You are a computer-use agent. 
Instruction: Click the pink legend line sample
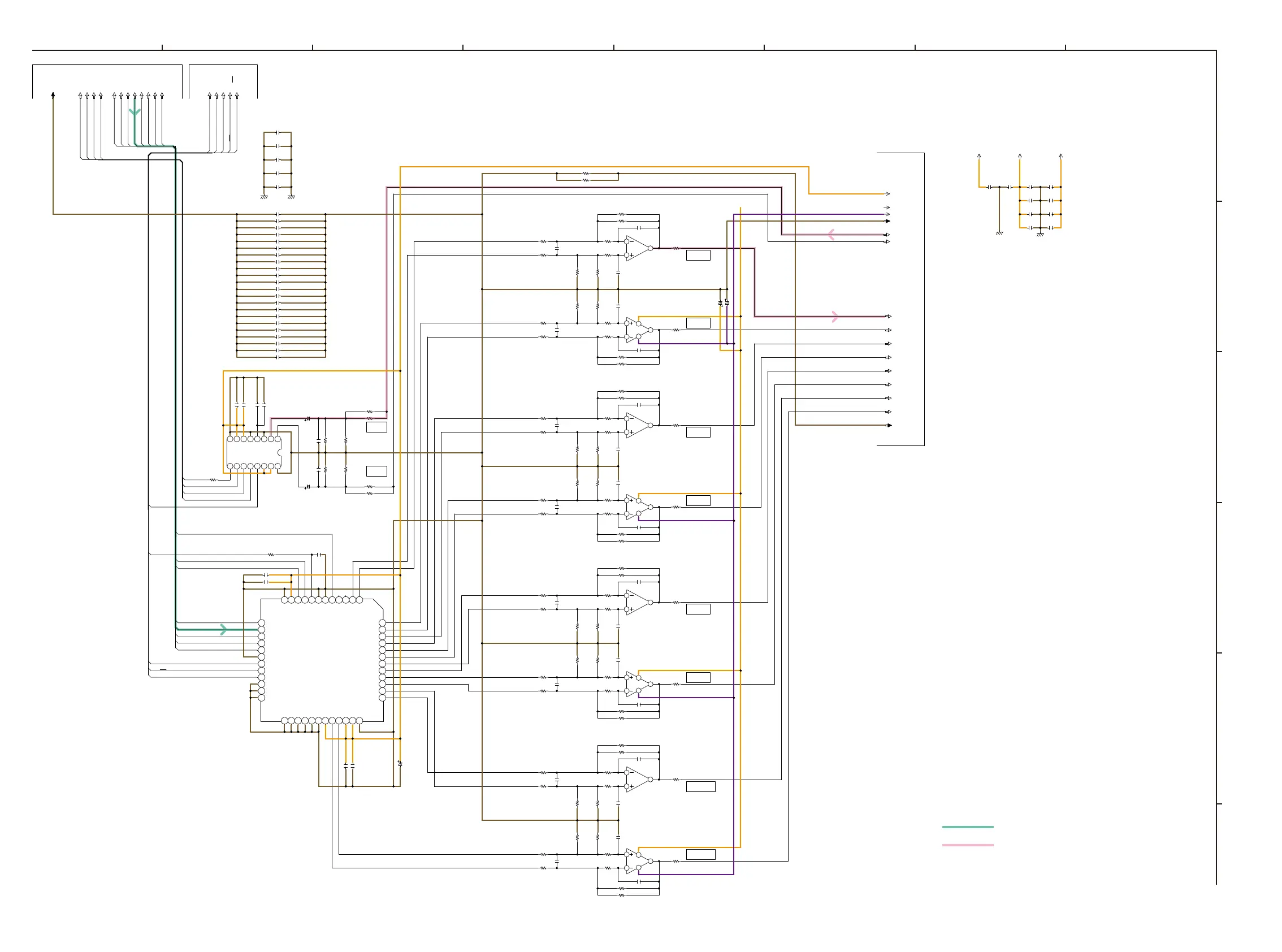coord(967,845)
